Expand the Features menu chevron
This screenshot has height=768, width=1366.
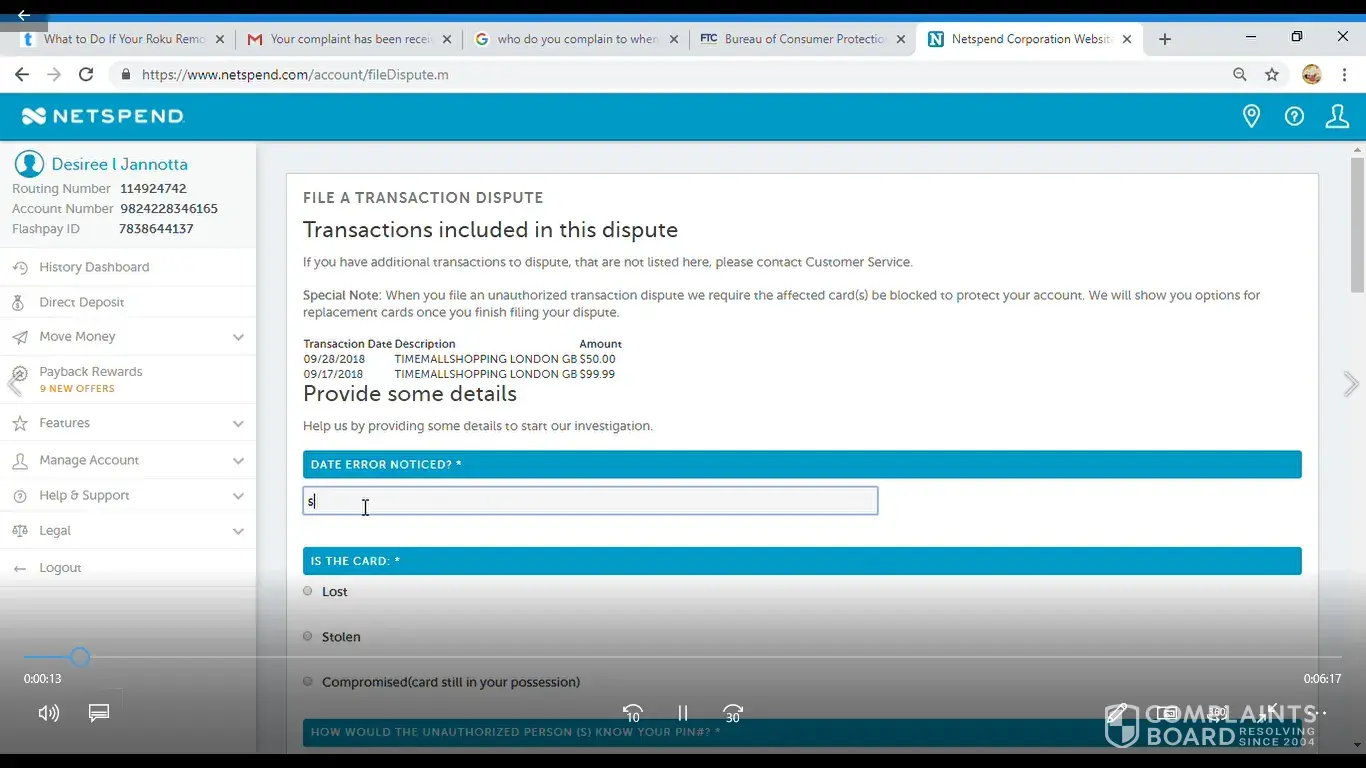[x=238, y=423]
